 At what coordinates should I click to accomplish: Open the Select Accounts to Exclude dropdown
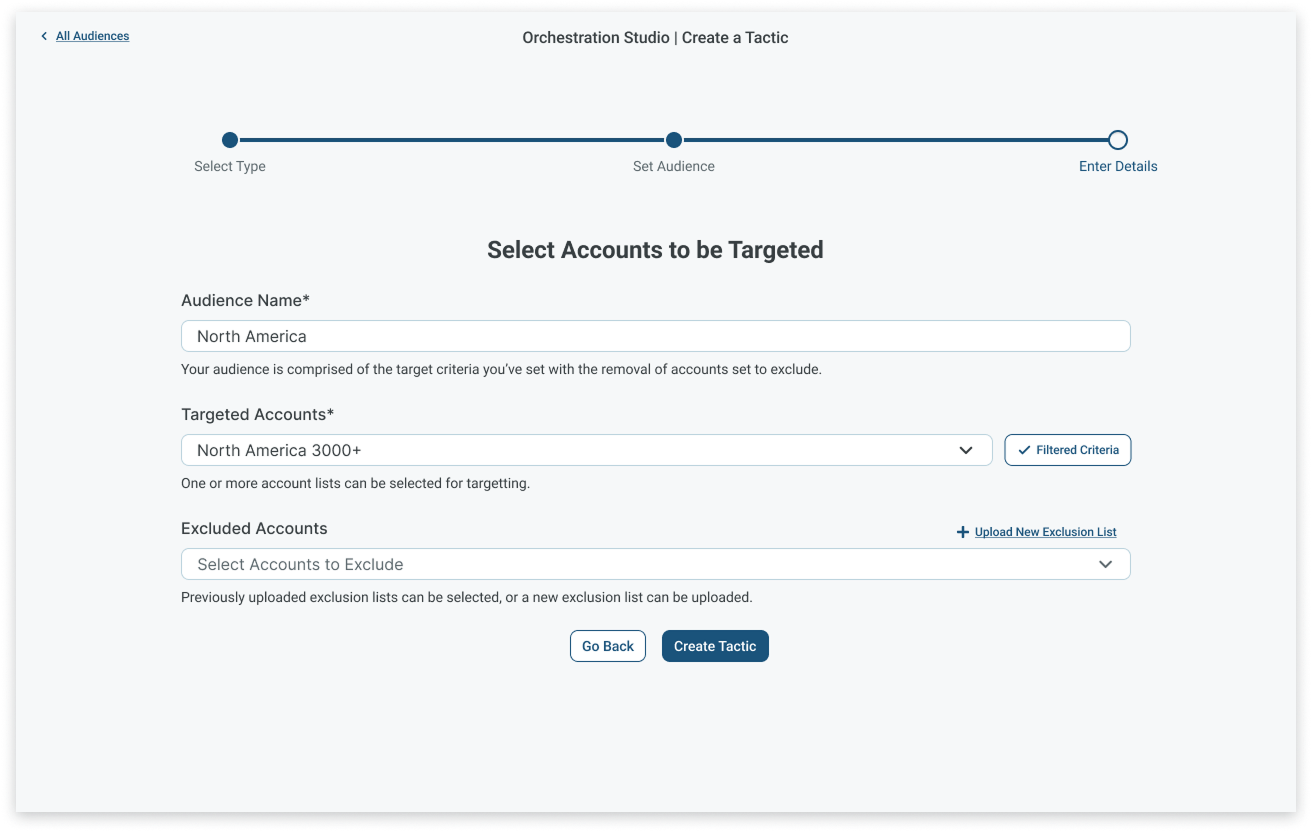point(656,564)
